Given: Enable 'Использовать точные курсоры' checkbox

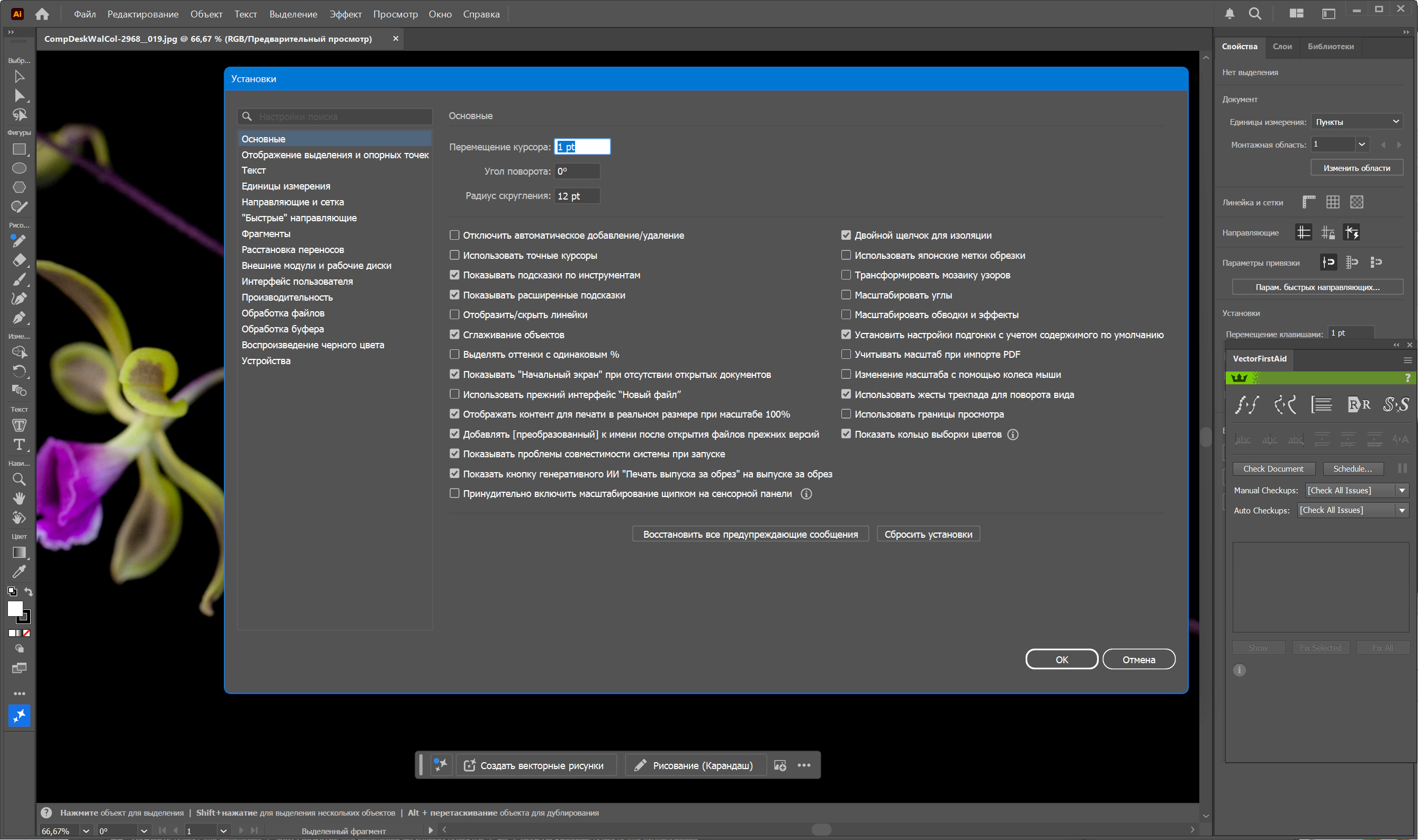Looking at the screenshot, I should click(454, 255).
